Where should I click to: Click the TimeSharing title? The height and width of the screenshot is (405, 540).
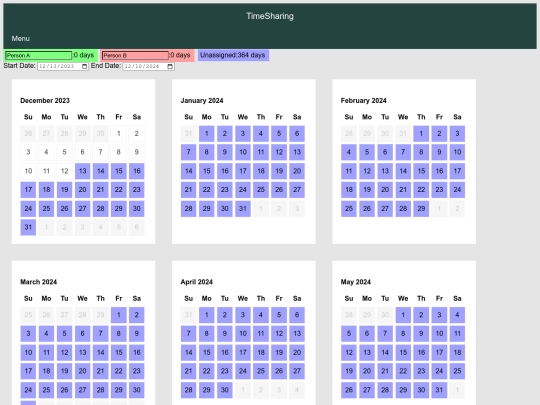[x=270, y=16]
